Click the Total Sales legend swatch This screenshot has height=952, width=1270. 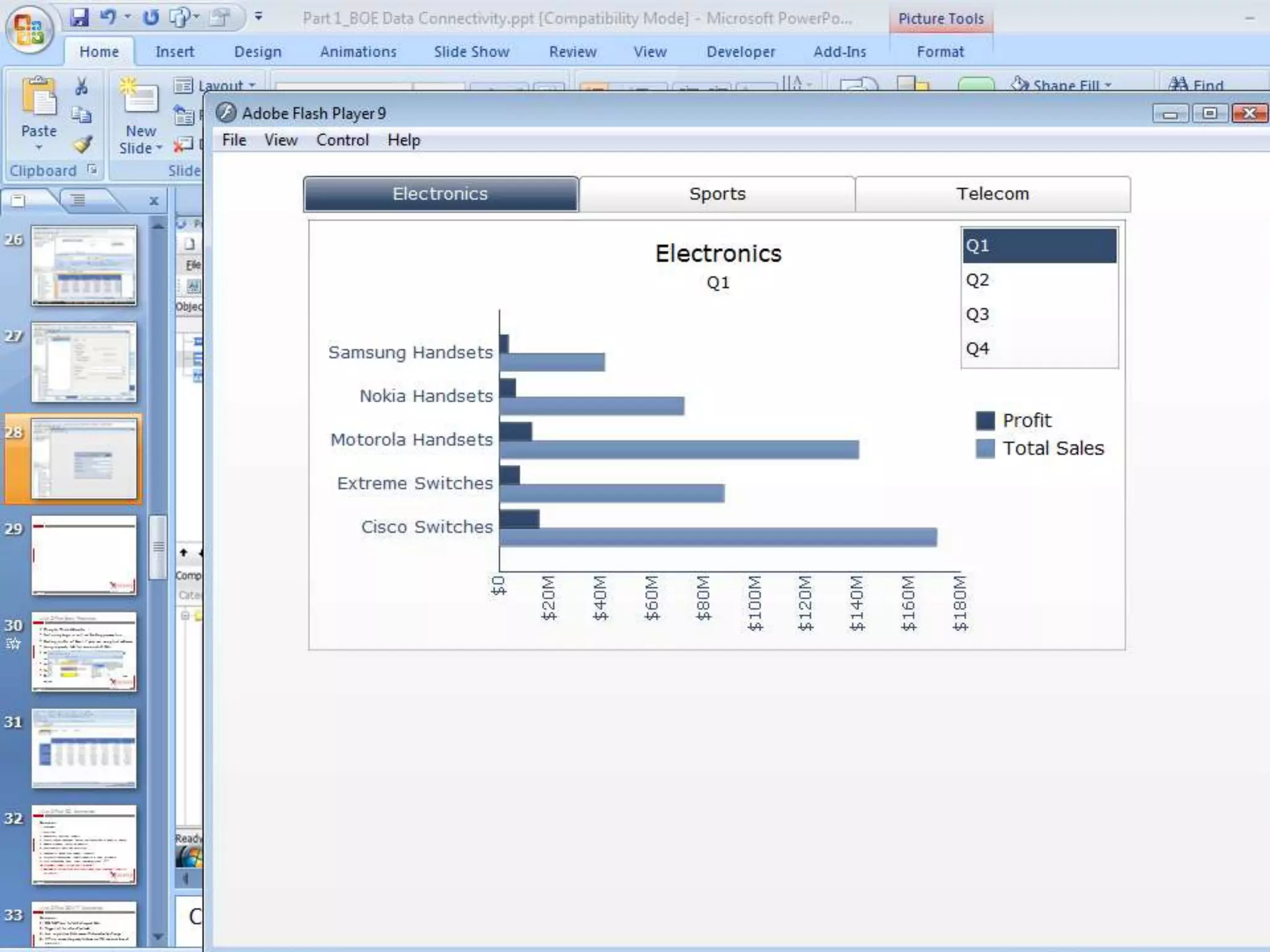pos(985,448)
